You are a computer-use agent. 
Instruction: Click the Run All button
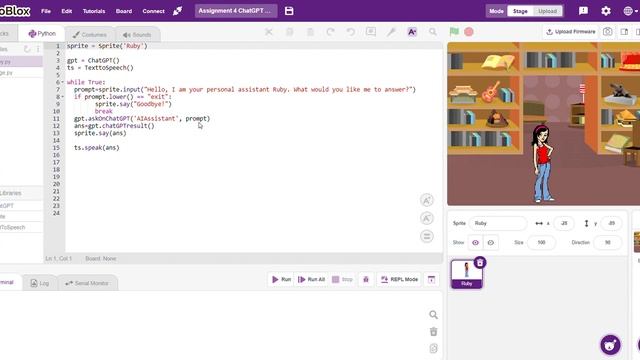coord(311,279)
